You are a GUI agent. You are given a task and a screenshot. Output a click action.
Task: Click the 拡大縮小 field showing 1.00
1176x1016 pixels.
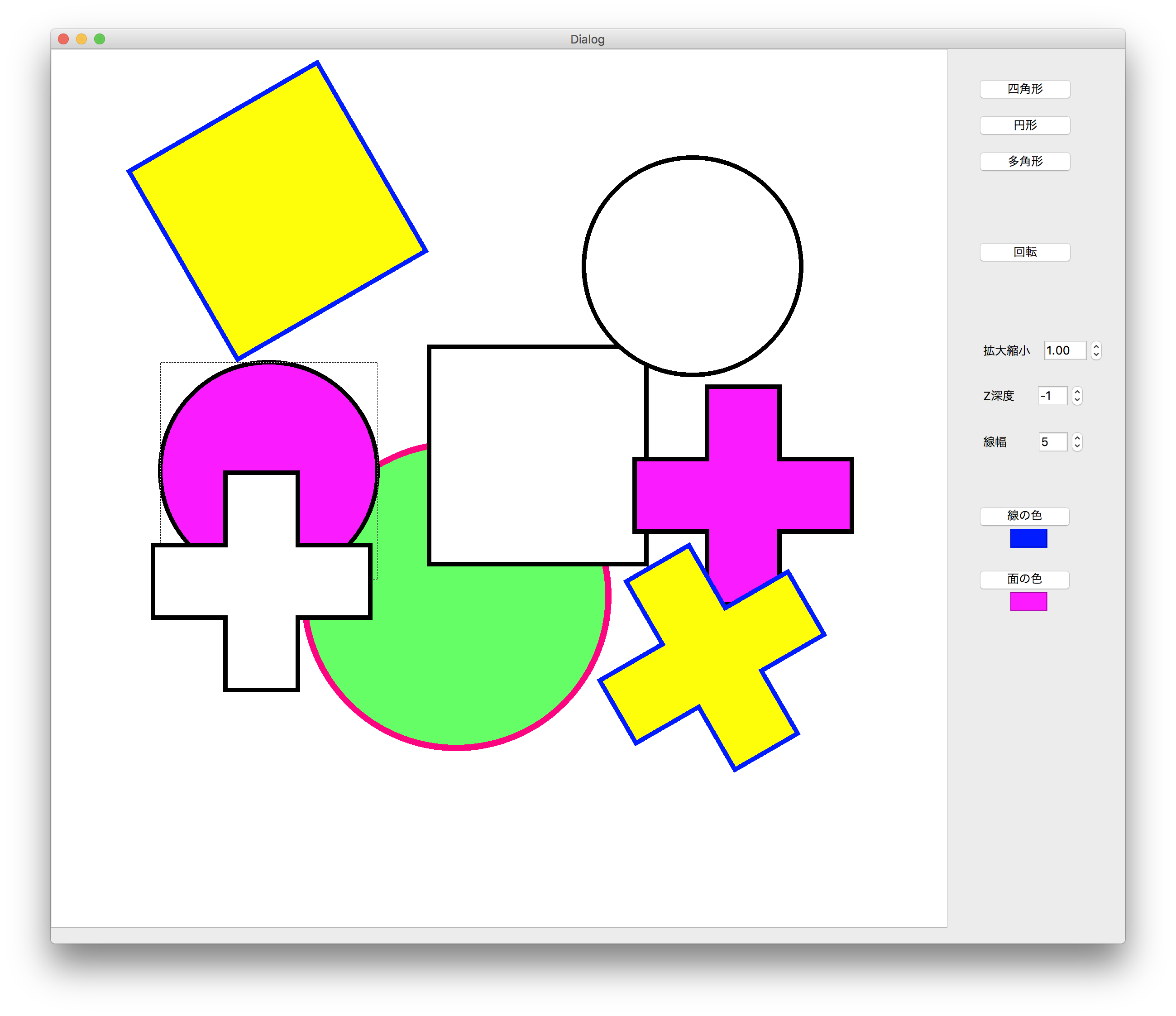pyautogui.click(x=1064, y=351)
